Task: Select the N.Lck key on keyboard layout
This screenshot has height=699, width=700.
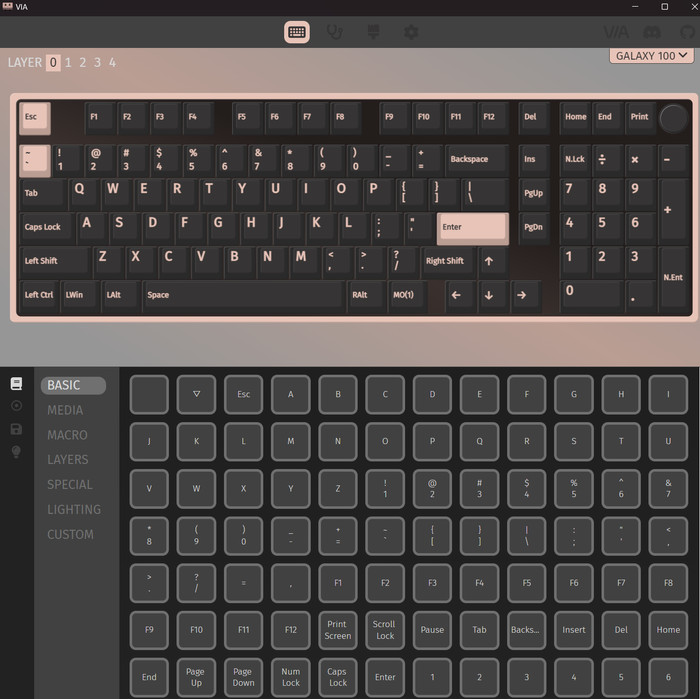Action: [x=575, y=159]
